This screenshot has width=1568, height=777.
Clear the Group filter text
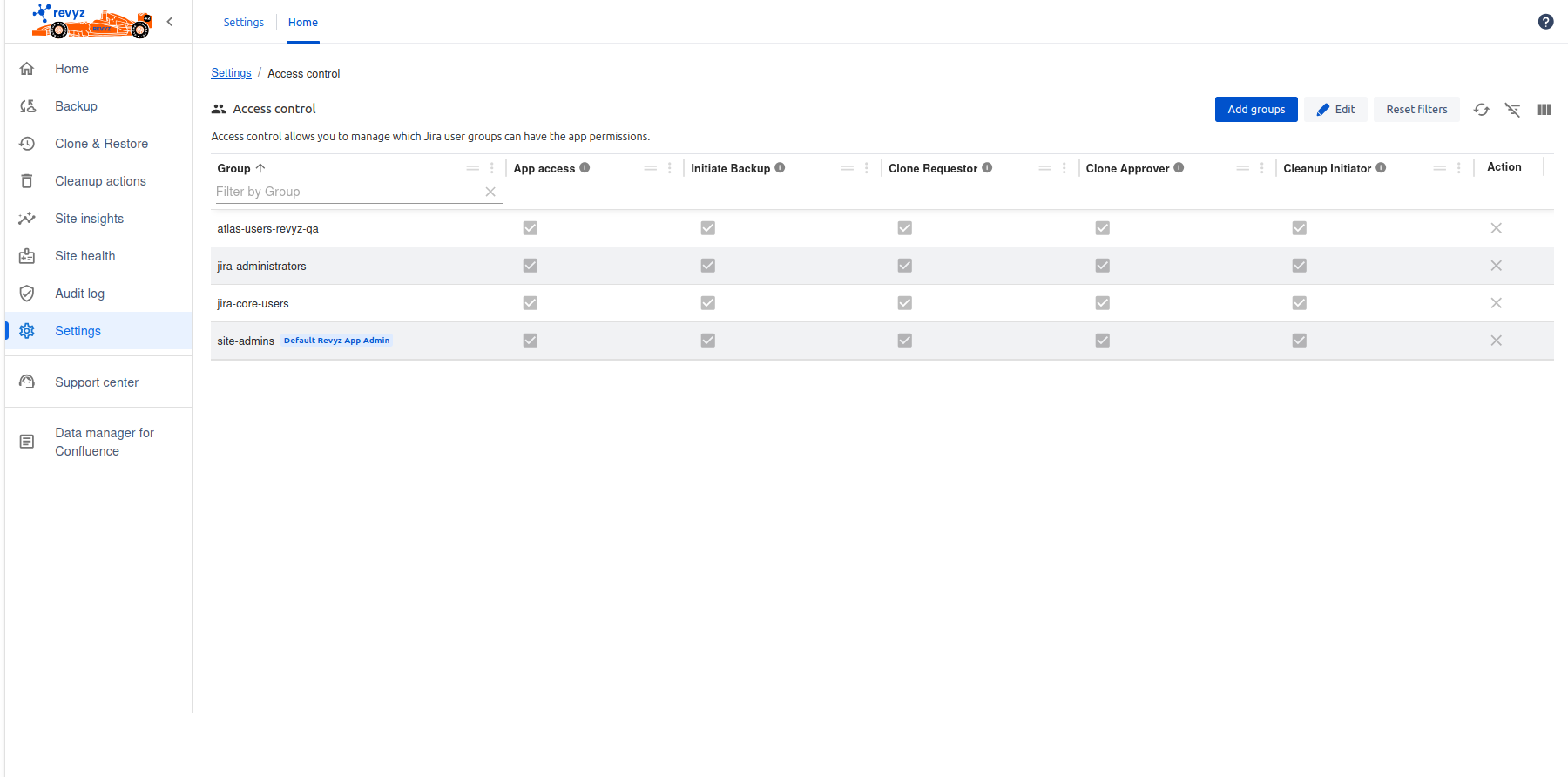[x=490, y=192]
